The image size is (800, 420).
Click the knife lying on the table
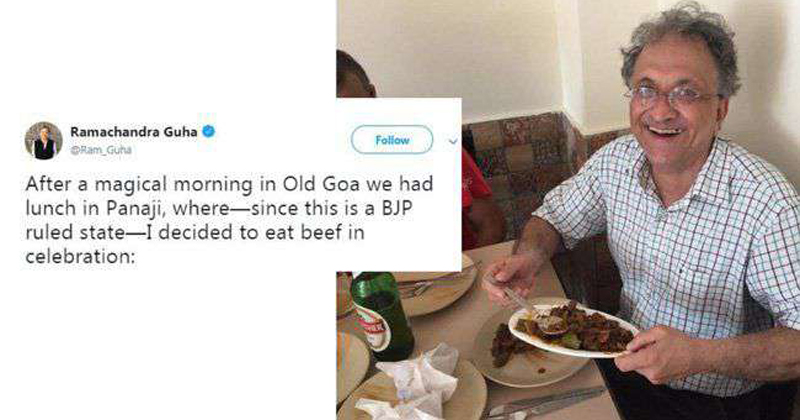click(545, 403)
